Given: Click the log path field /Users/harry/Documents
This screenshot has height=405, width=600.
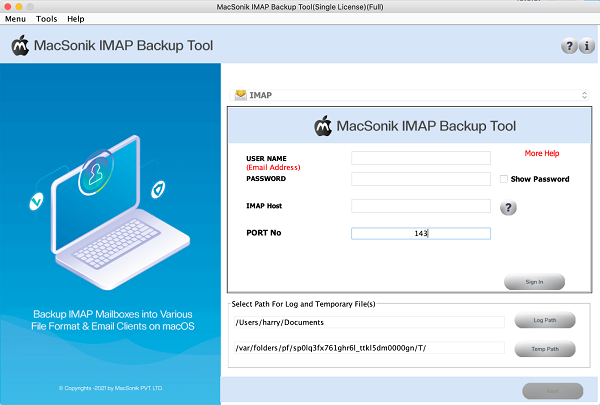Looking at the screenshot, I should [x=369, y=322].
